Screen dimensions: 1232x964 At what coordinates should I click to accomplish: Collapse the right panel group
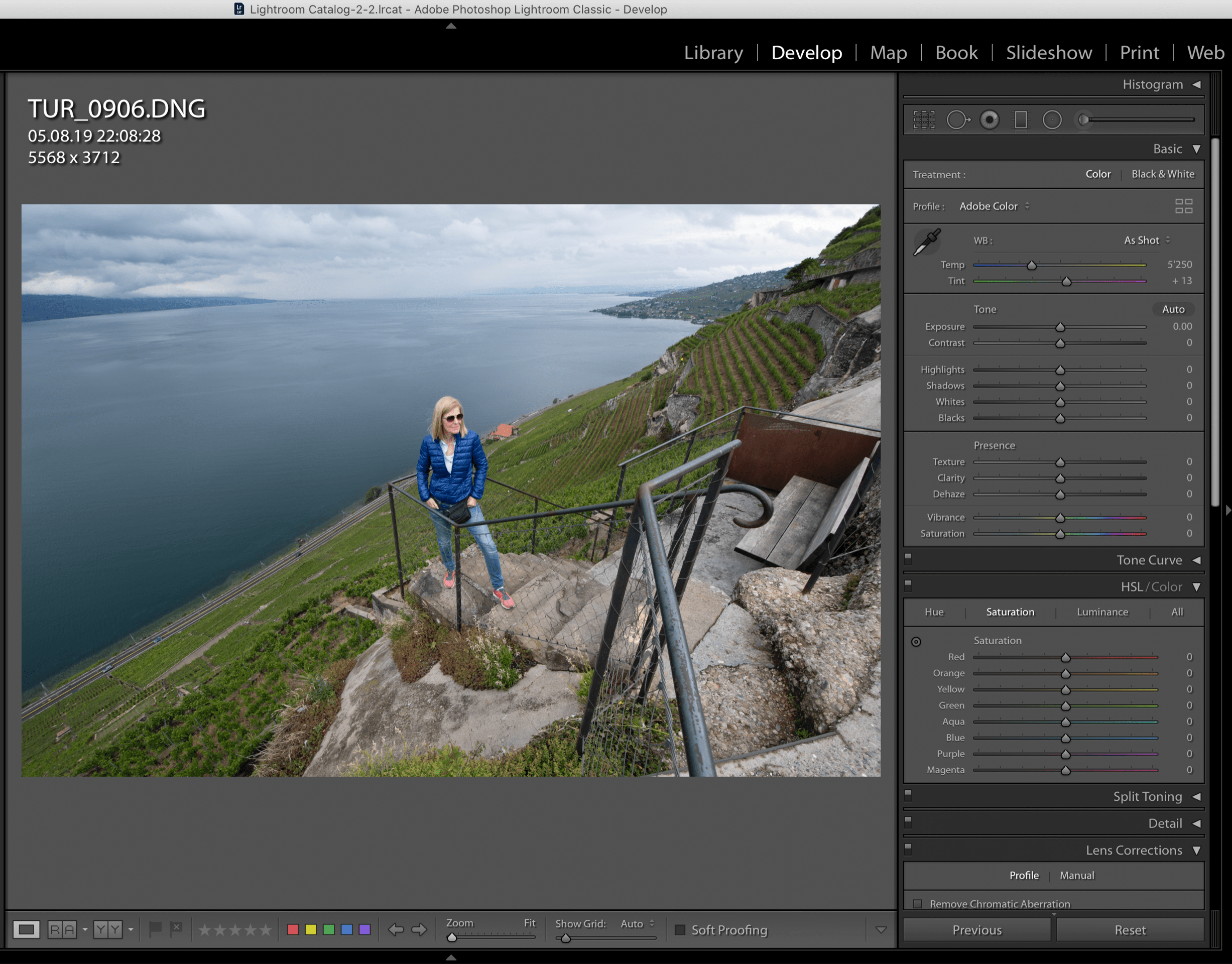1228,510
